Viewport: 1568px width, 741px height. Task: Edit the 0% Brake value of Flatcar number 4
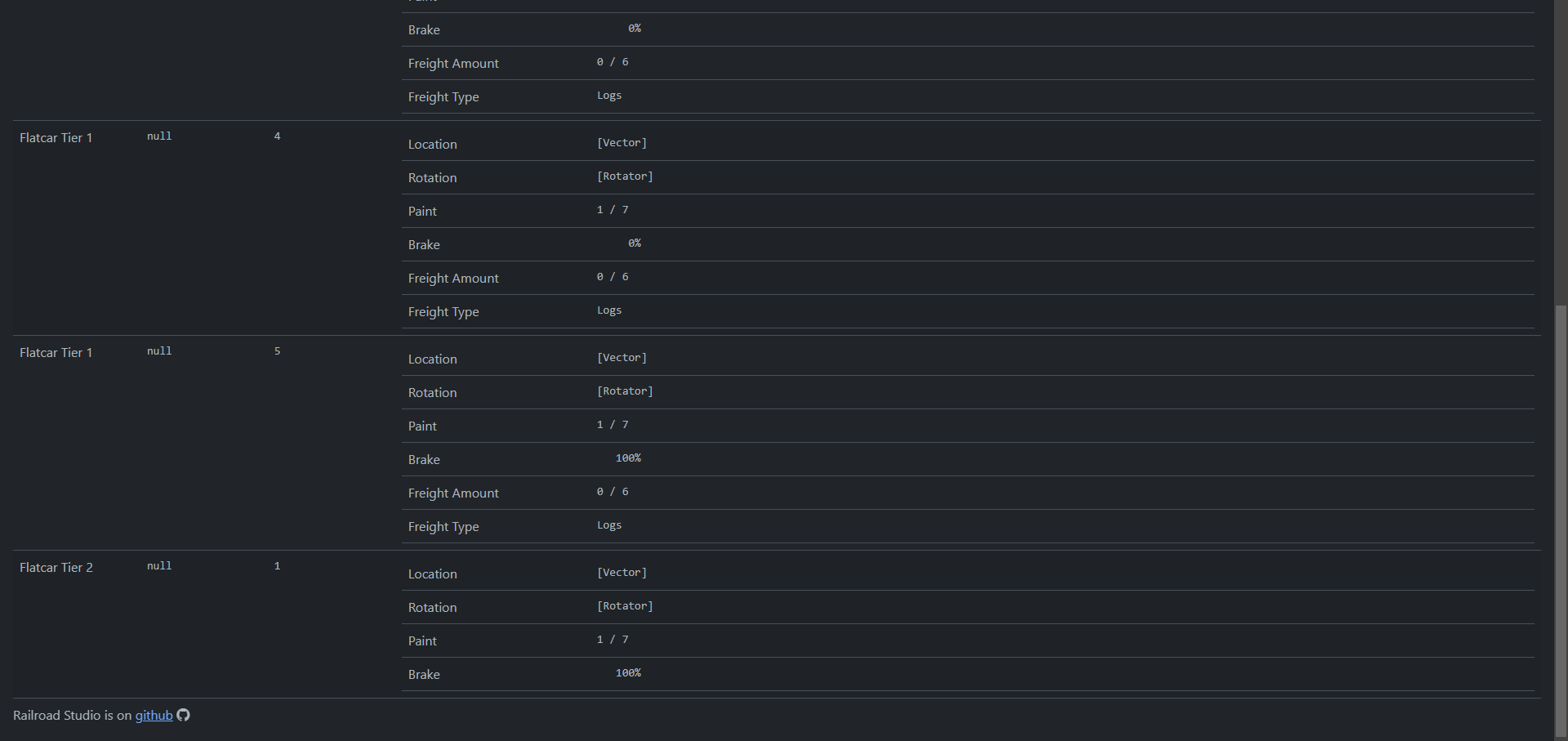(x=635, y=243)
